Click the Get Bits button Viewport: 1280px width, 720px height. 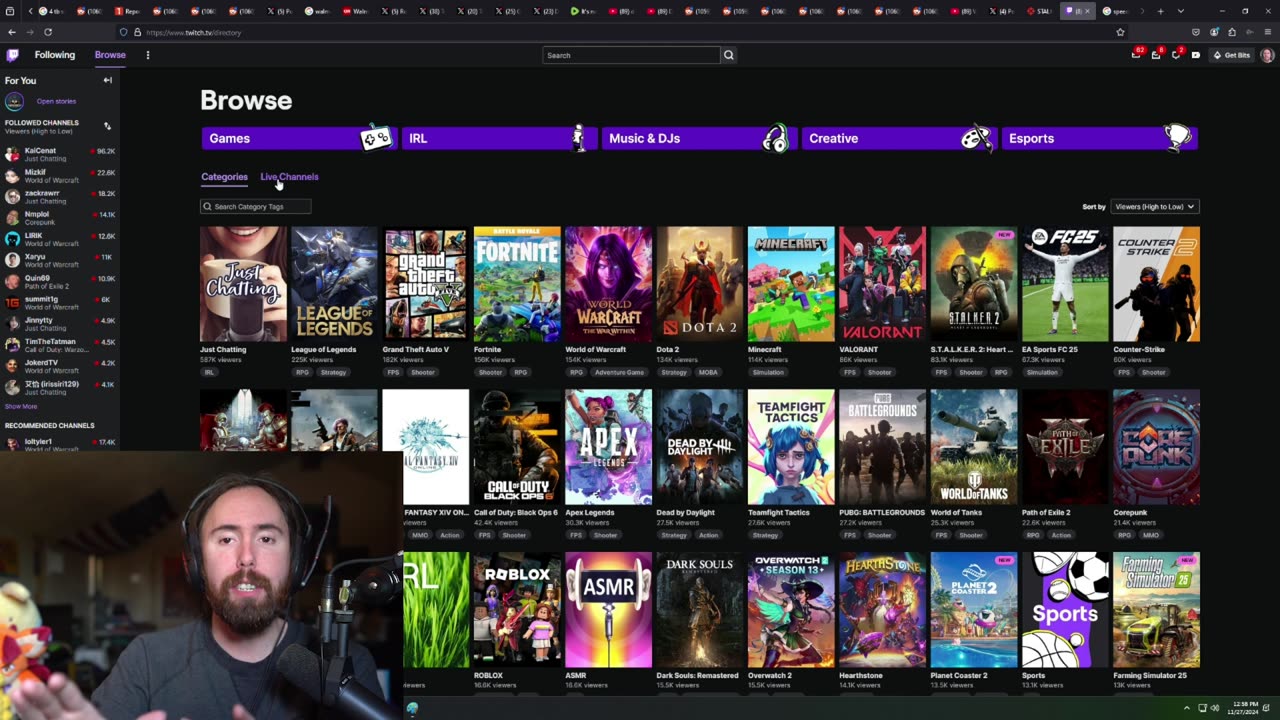[x=1231, y=55]
